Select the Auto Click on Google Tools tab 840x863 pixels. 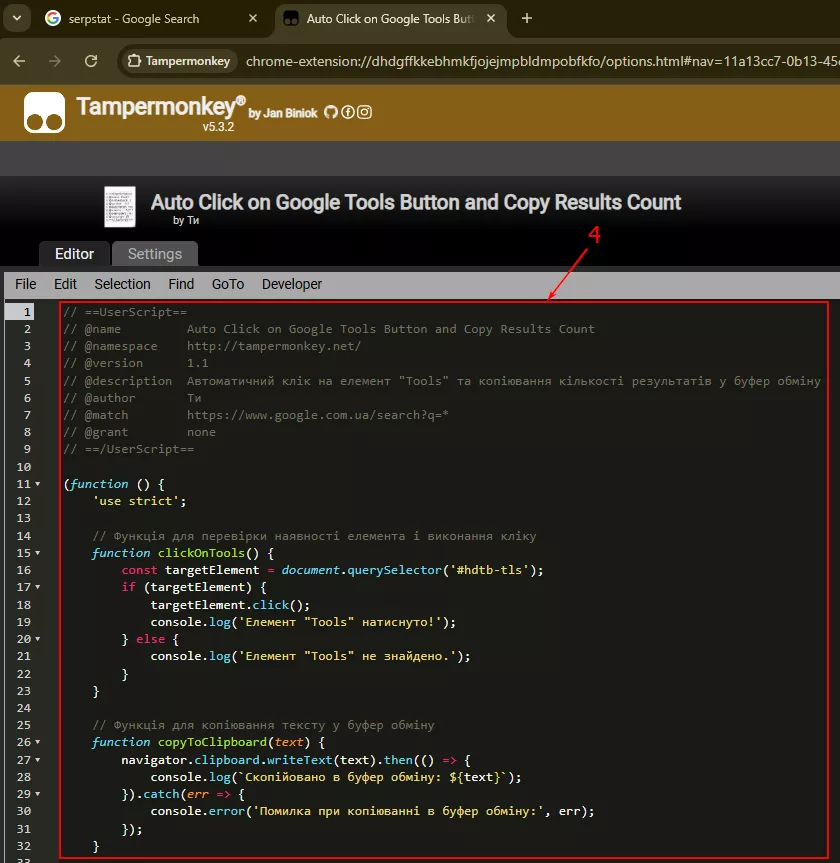point(390,19)
